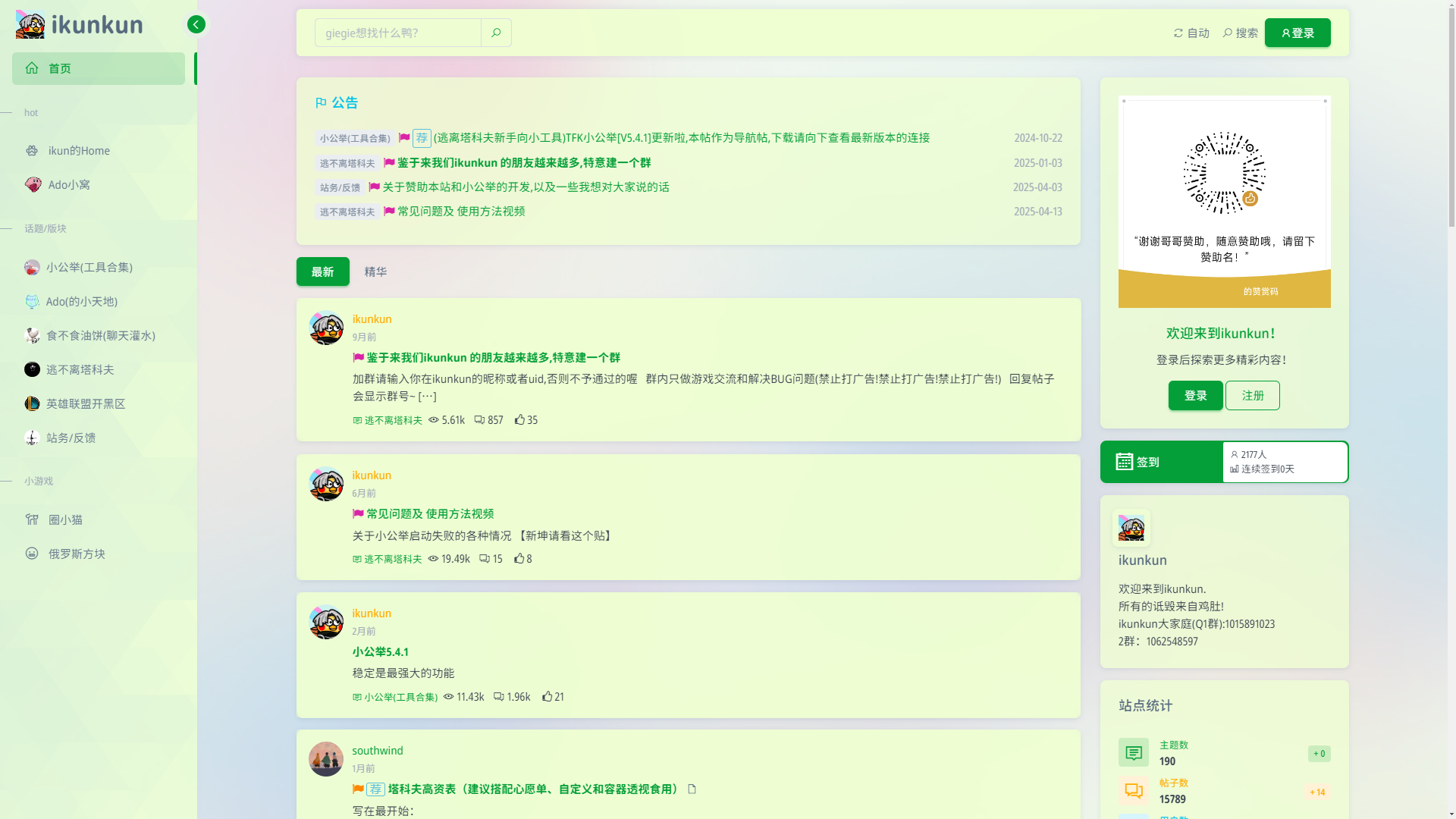
Task: Switch to the 精华 tab
Action: point(375,271)
